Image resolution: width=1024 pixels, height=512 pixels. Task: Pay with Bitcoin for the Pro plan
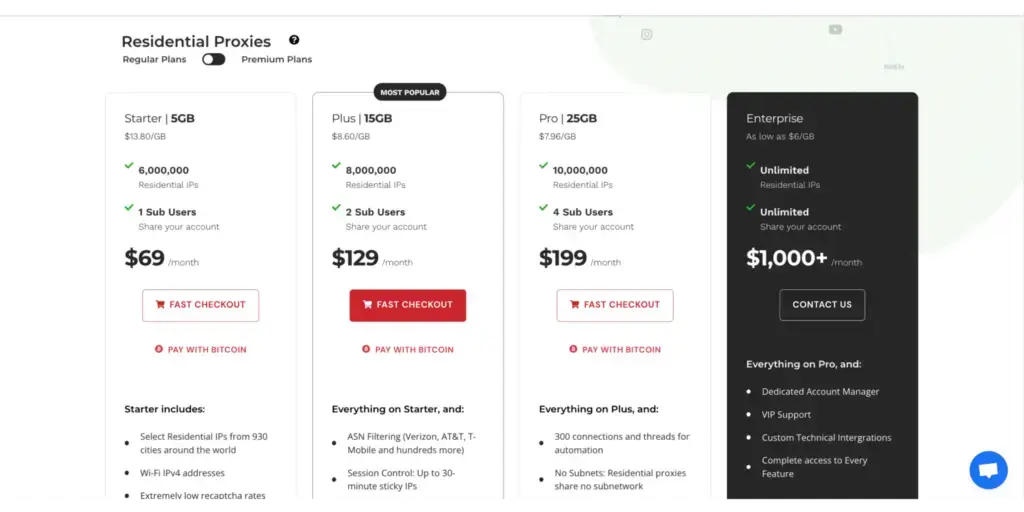(614, 350)
